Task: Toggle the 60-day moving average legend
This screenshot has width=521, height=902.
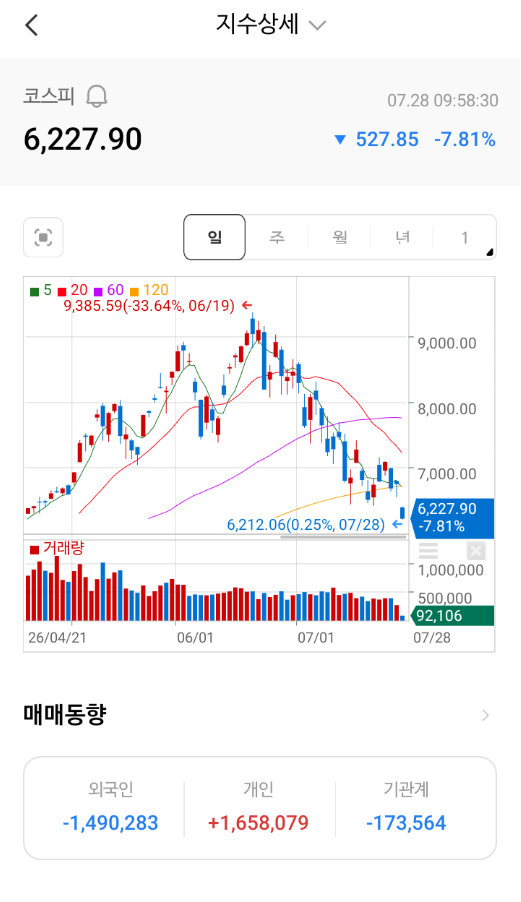Action: point(109,291)
